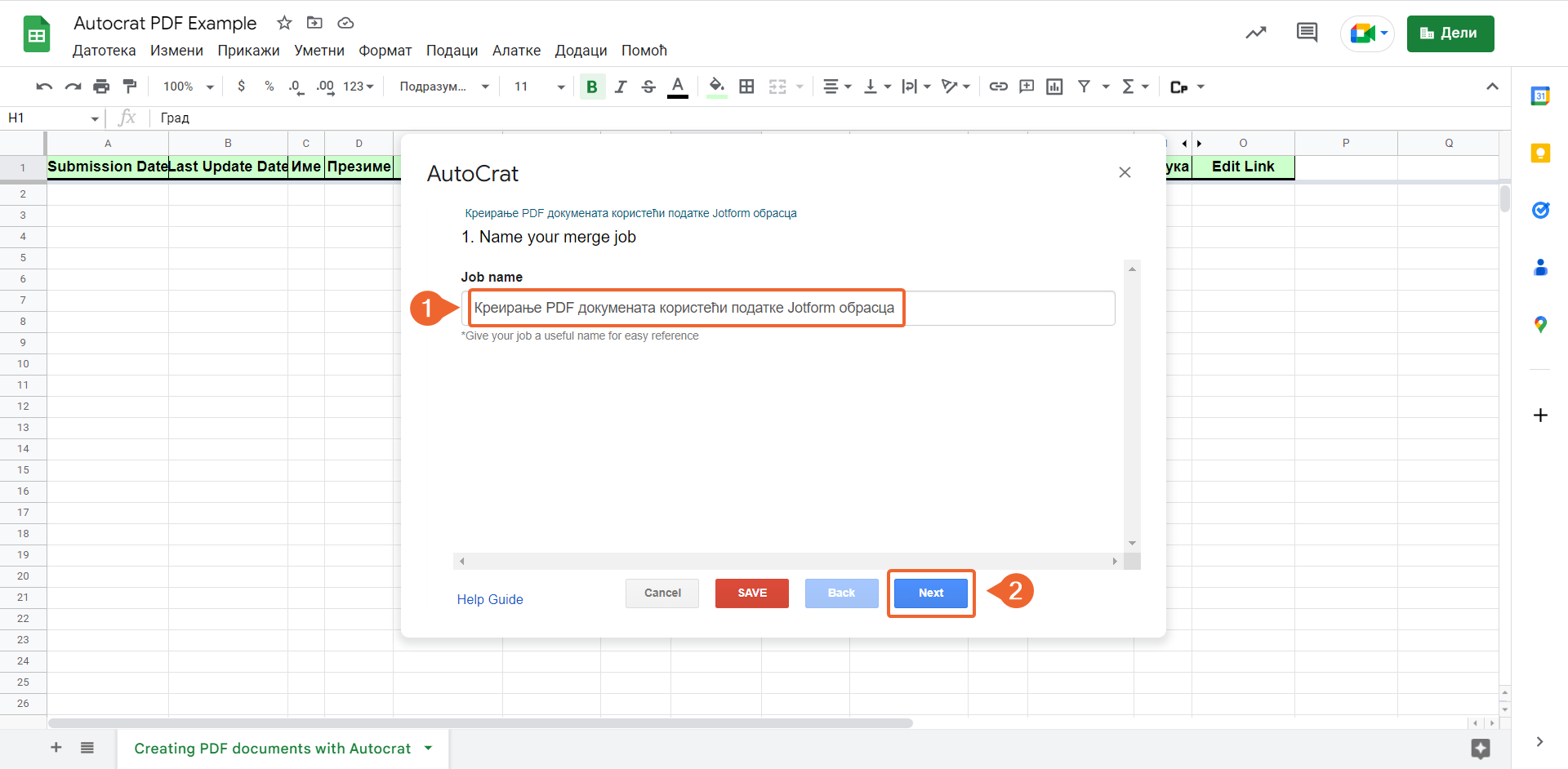This screenshot has width=1568, height=769.
Task: Open the fill color picker
Action: pyautogui.click(x=716, y=87)
